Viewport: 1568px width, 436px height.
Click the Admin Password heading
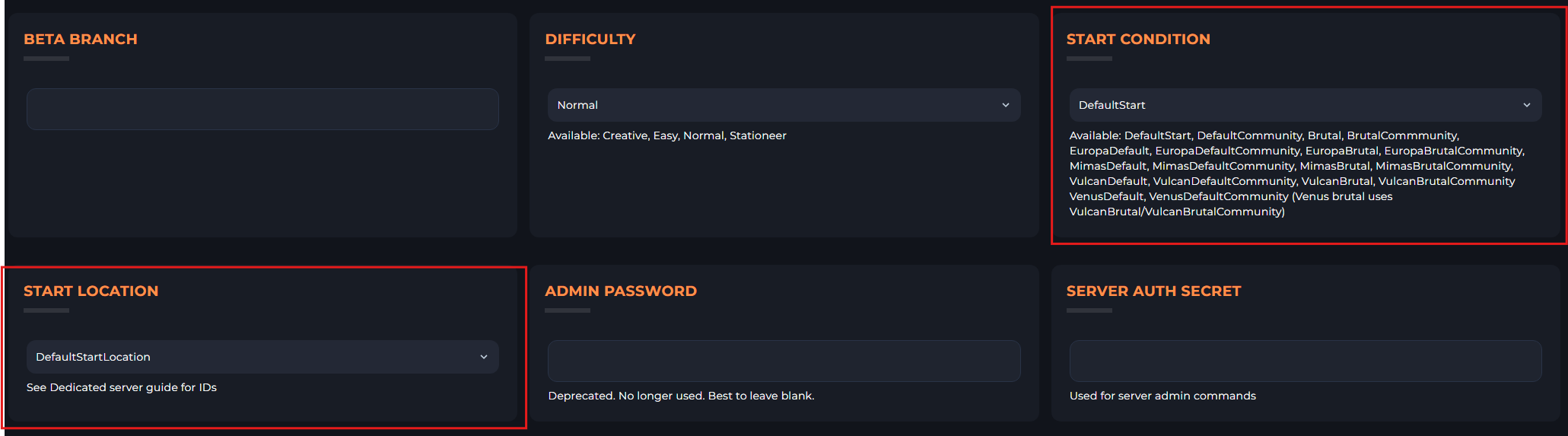pyautogui.click(x=621, y=291)
